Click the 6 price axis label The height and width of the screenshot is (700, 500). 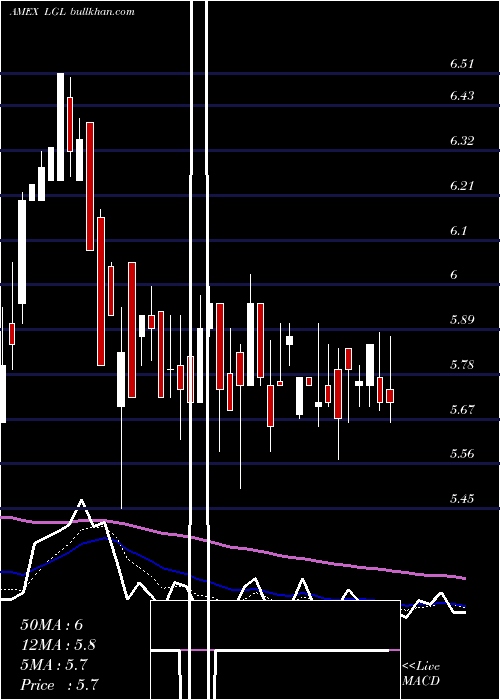click(x=454, y=275)
